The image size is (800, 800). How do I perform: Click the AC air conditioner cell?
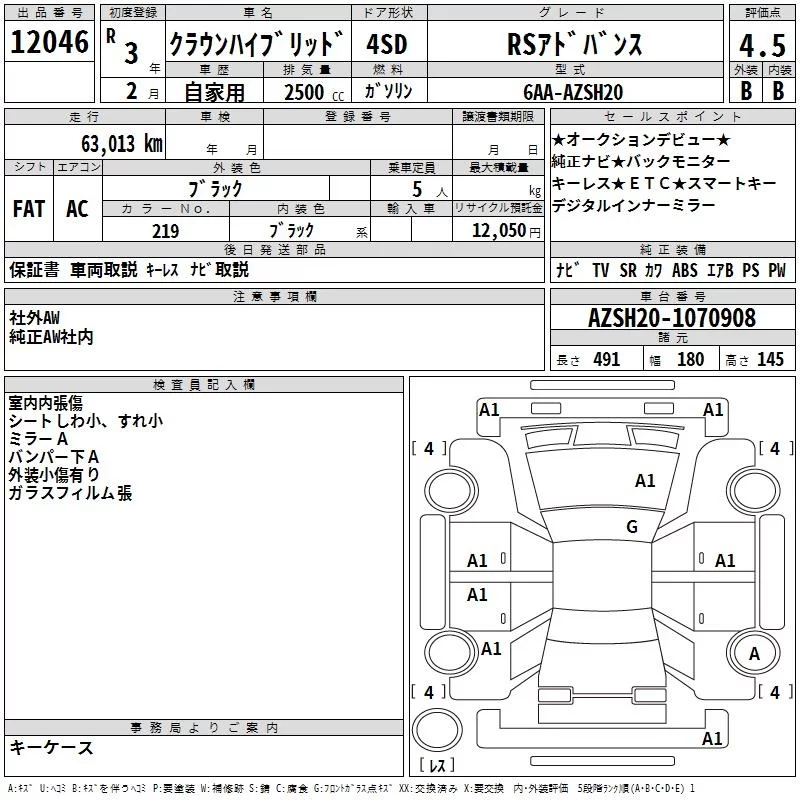click(77, 209)
